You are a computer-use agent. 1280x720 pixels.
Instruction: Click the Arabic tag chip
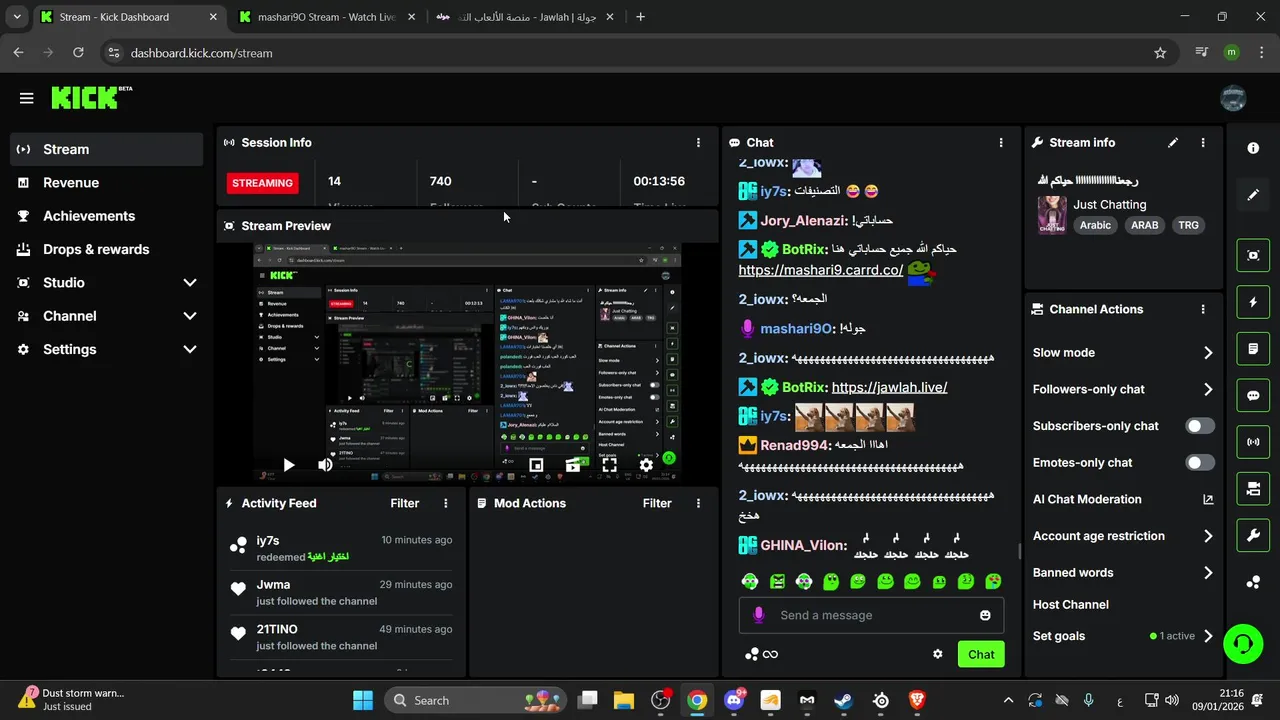tap(1095, 225)
